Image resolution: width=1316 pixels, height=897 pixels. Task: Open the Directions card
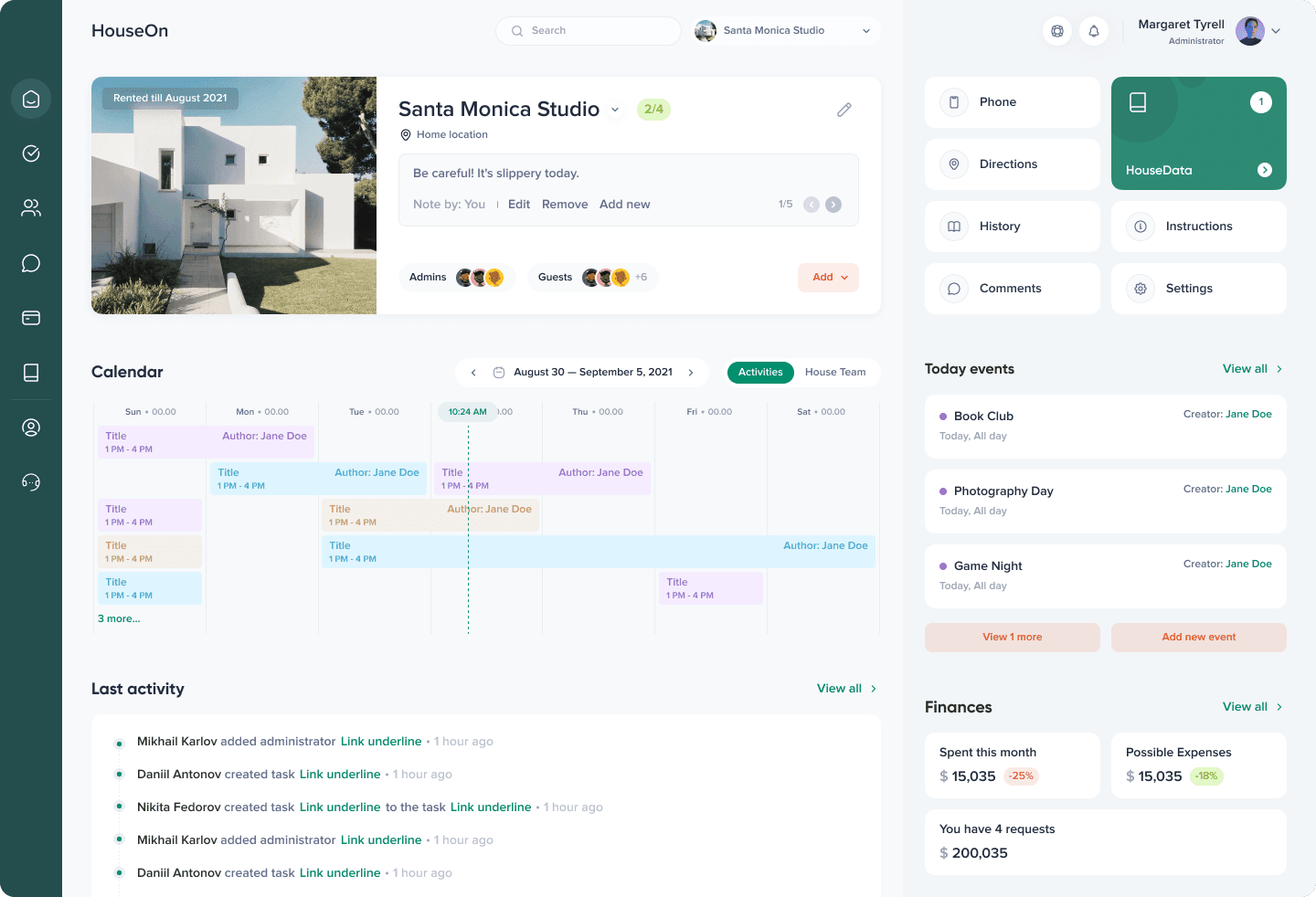click(1013, 164)
